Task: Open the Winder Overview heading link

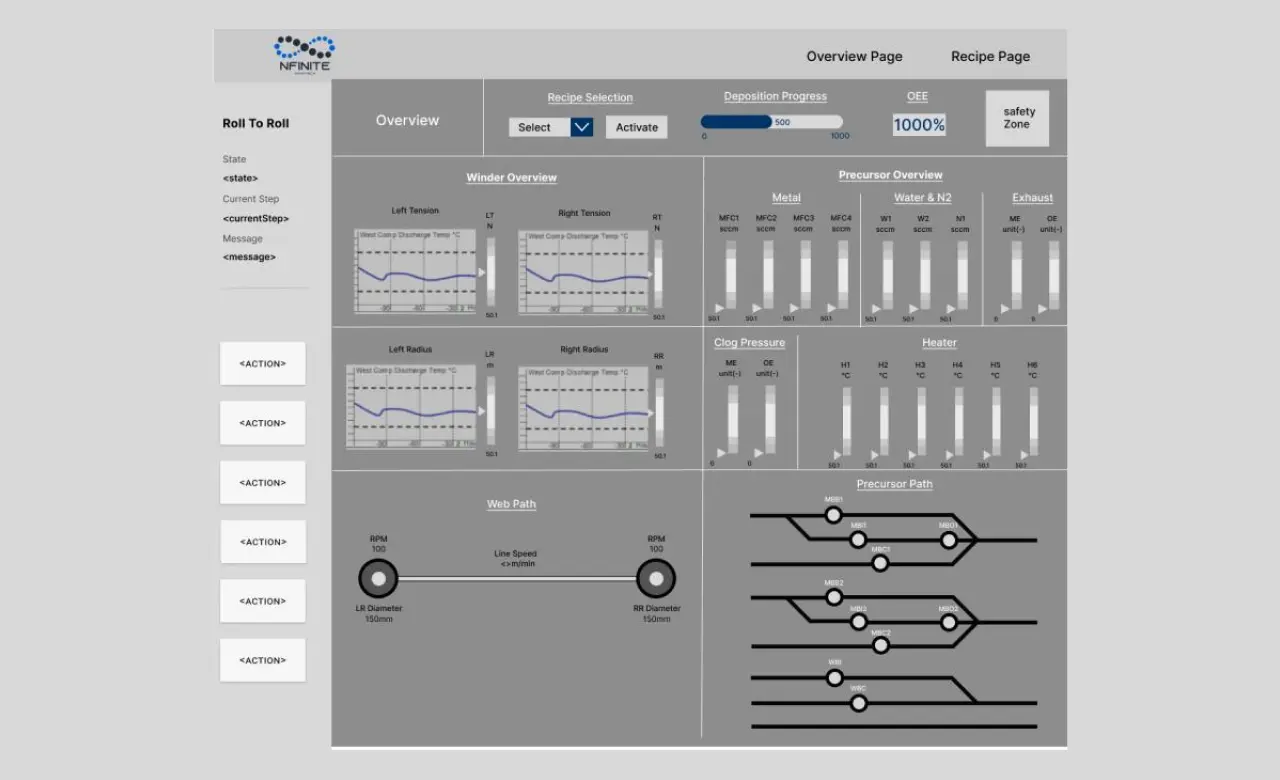Action: 511,178
